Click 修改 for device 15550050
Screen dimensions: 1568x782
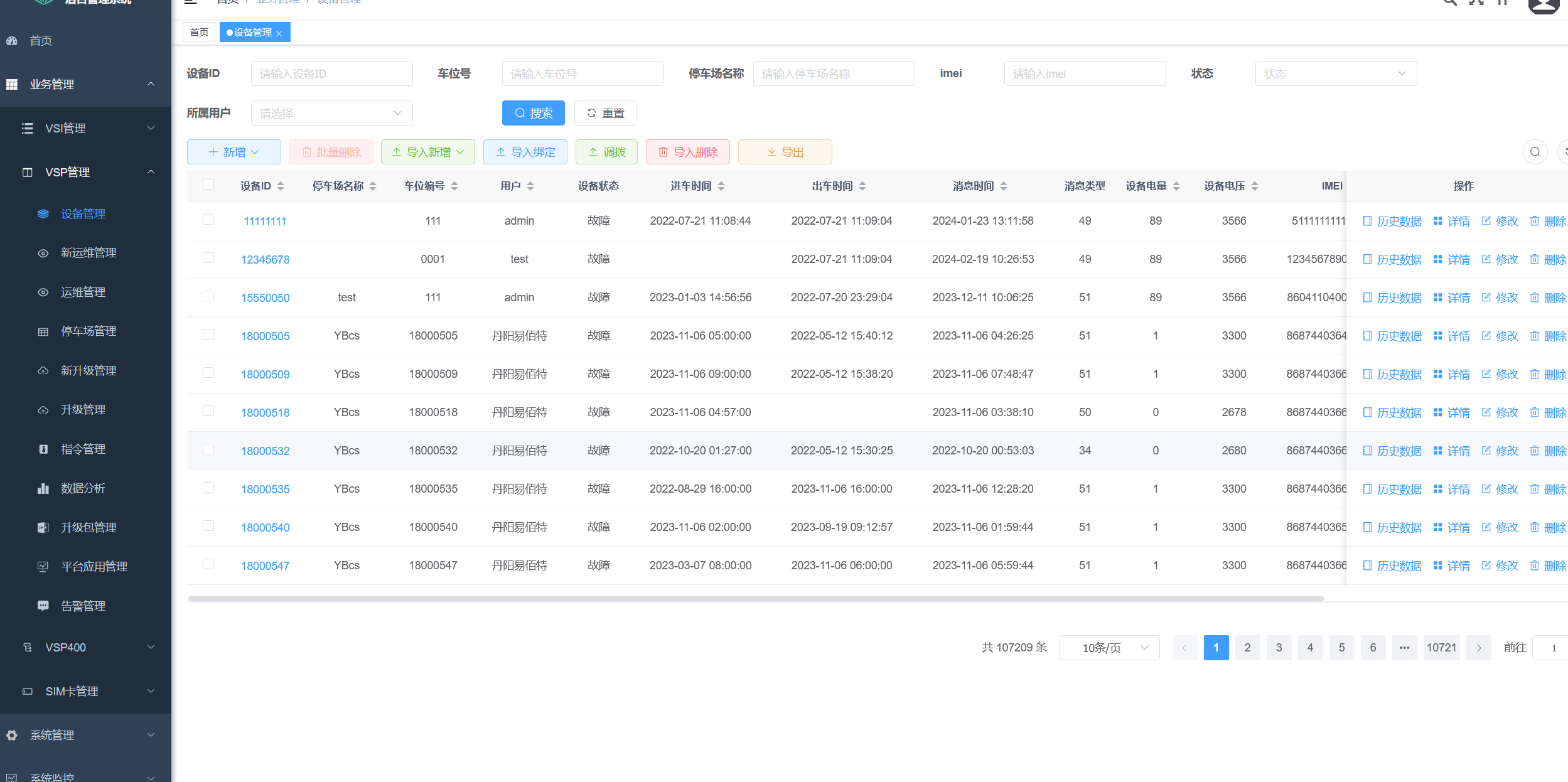click(1500, 298)
